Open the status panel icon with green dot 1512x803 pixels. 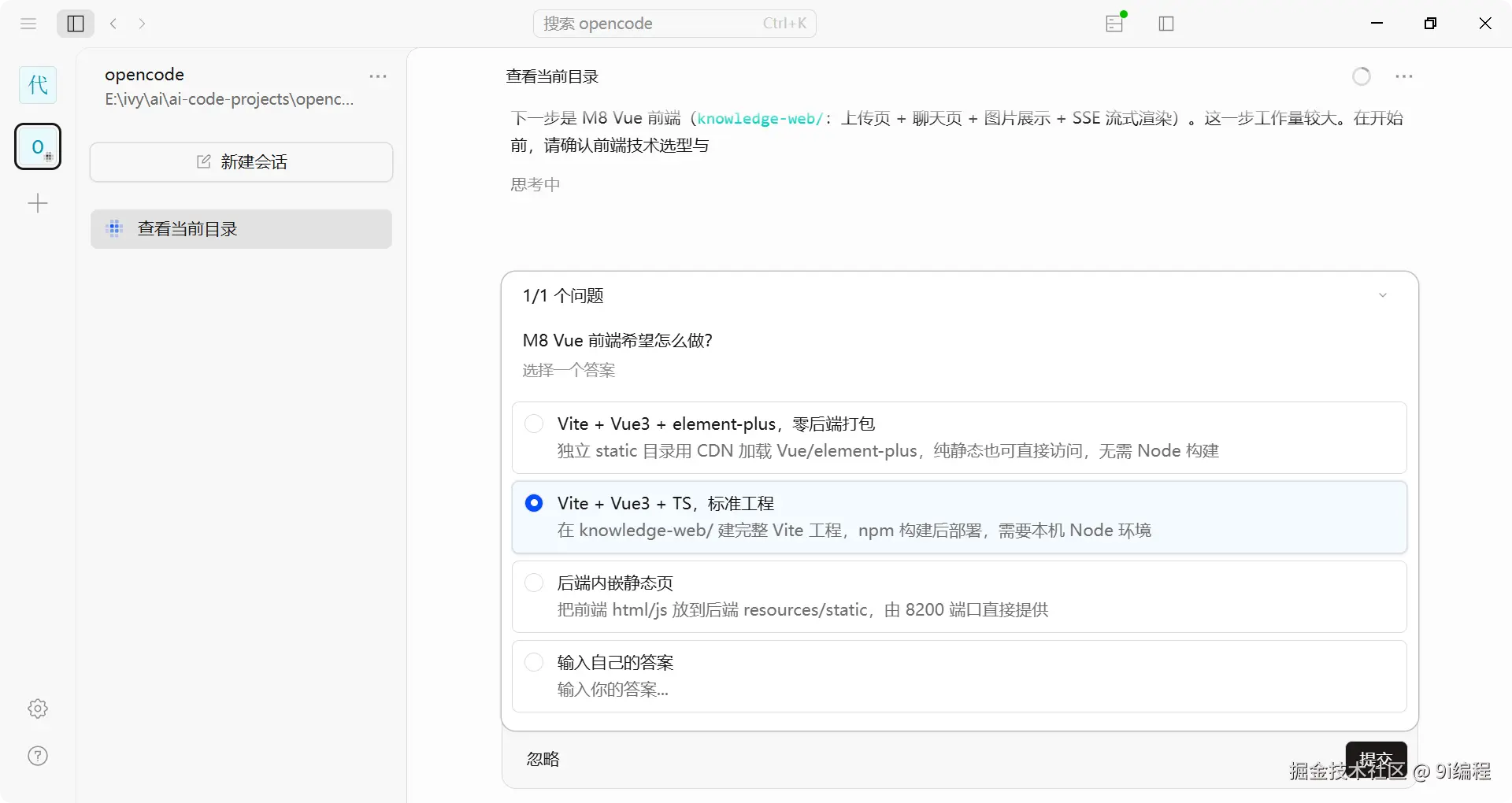1115,23
